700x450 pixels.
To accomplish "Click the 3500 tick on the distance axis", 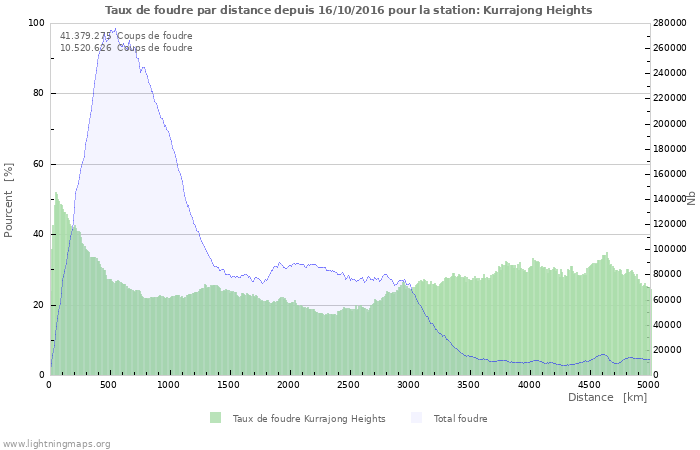I will (x=469, y=384).
